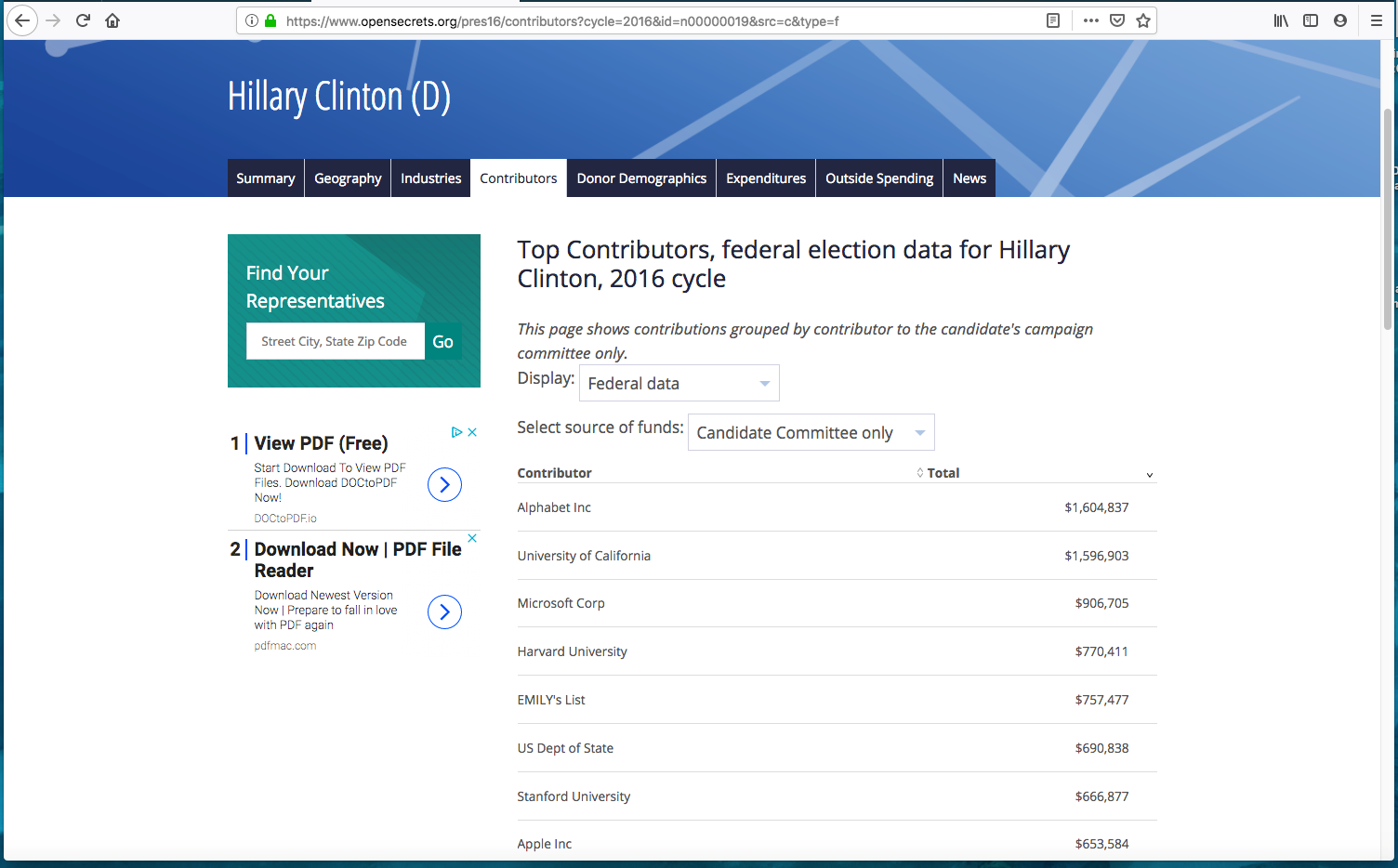
Task: Bookmark this page with star icon
Action: pos(1143,20)
